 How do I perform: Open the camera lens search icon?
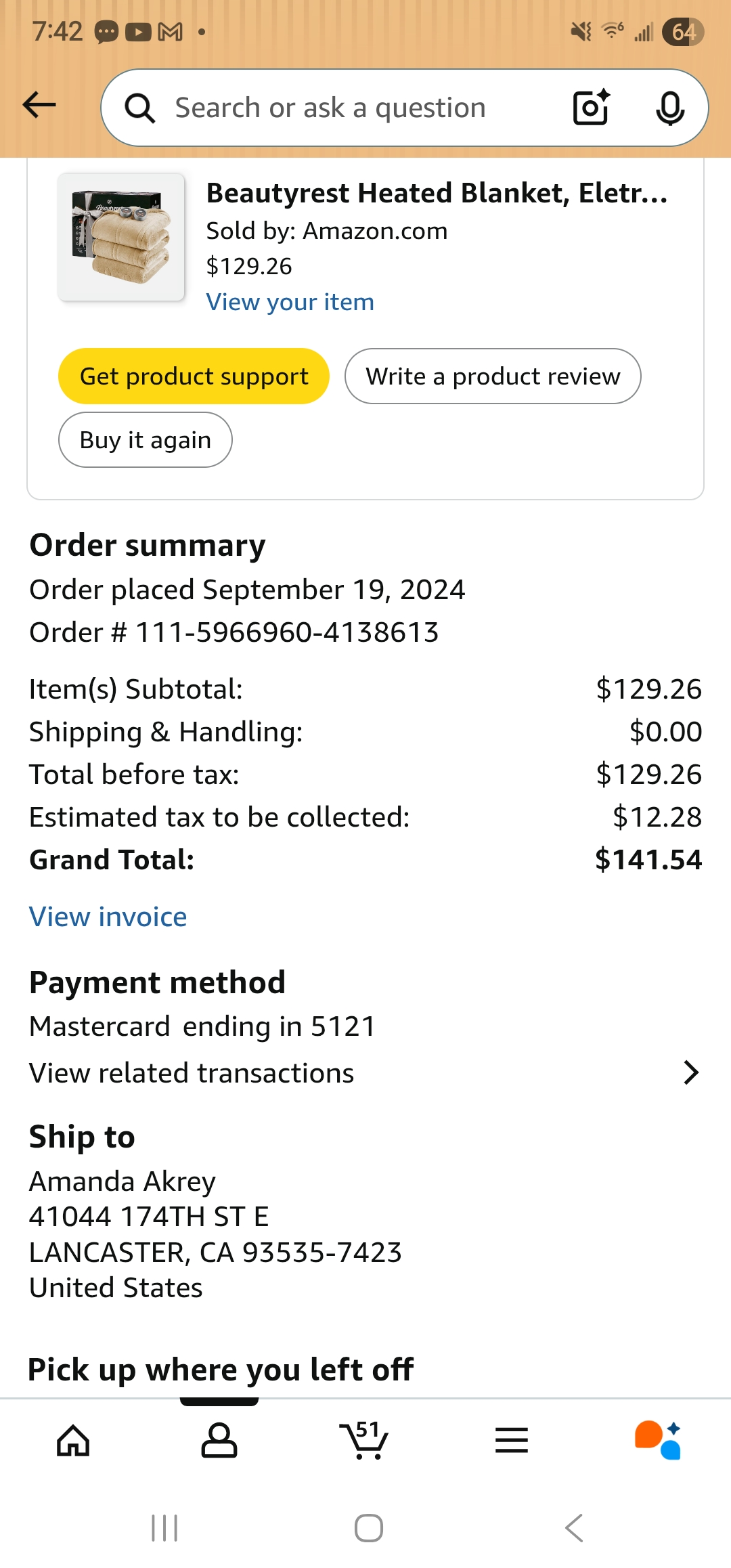pos(592,108)
